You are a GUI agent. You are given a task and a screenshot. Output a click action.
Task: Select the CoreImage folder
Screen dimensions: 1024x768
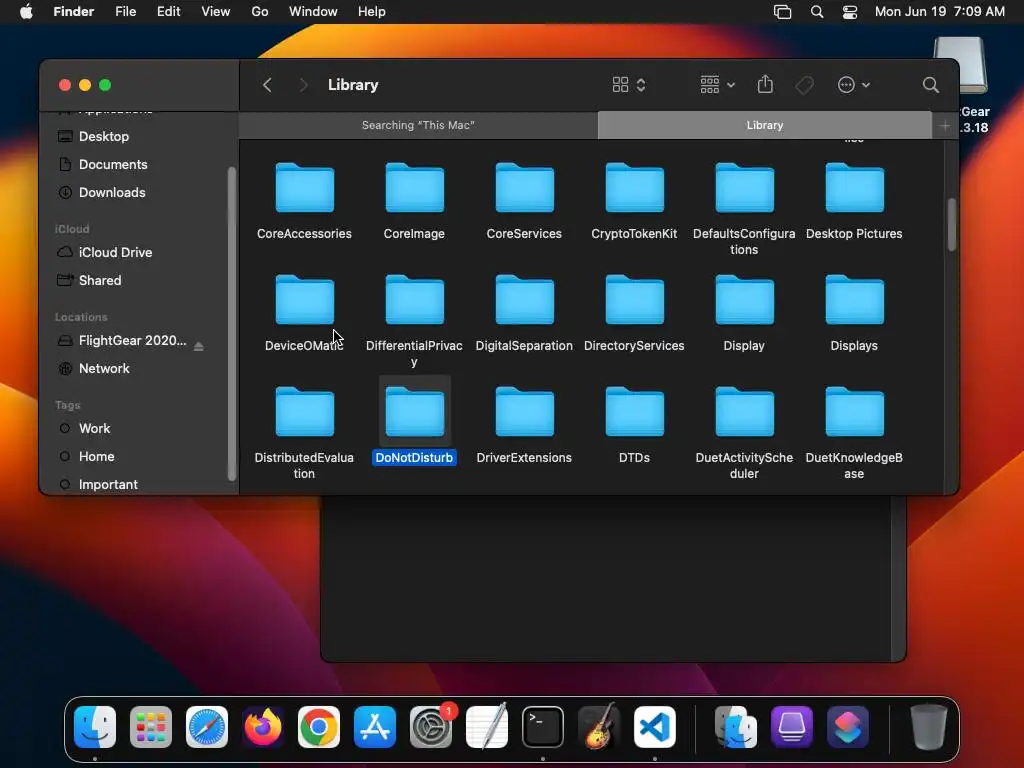click(415, 188)
